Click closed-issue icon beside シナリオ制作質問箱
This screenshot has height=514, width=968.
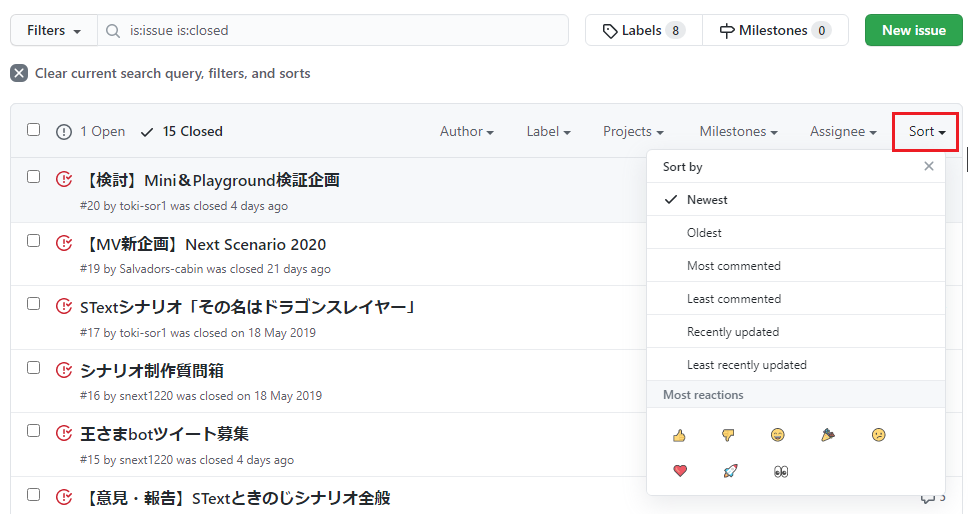point(64,370)
